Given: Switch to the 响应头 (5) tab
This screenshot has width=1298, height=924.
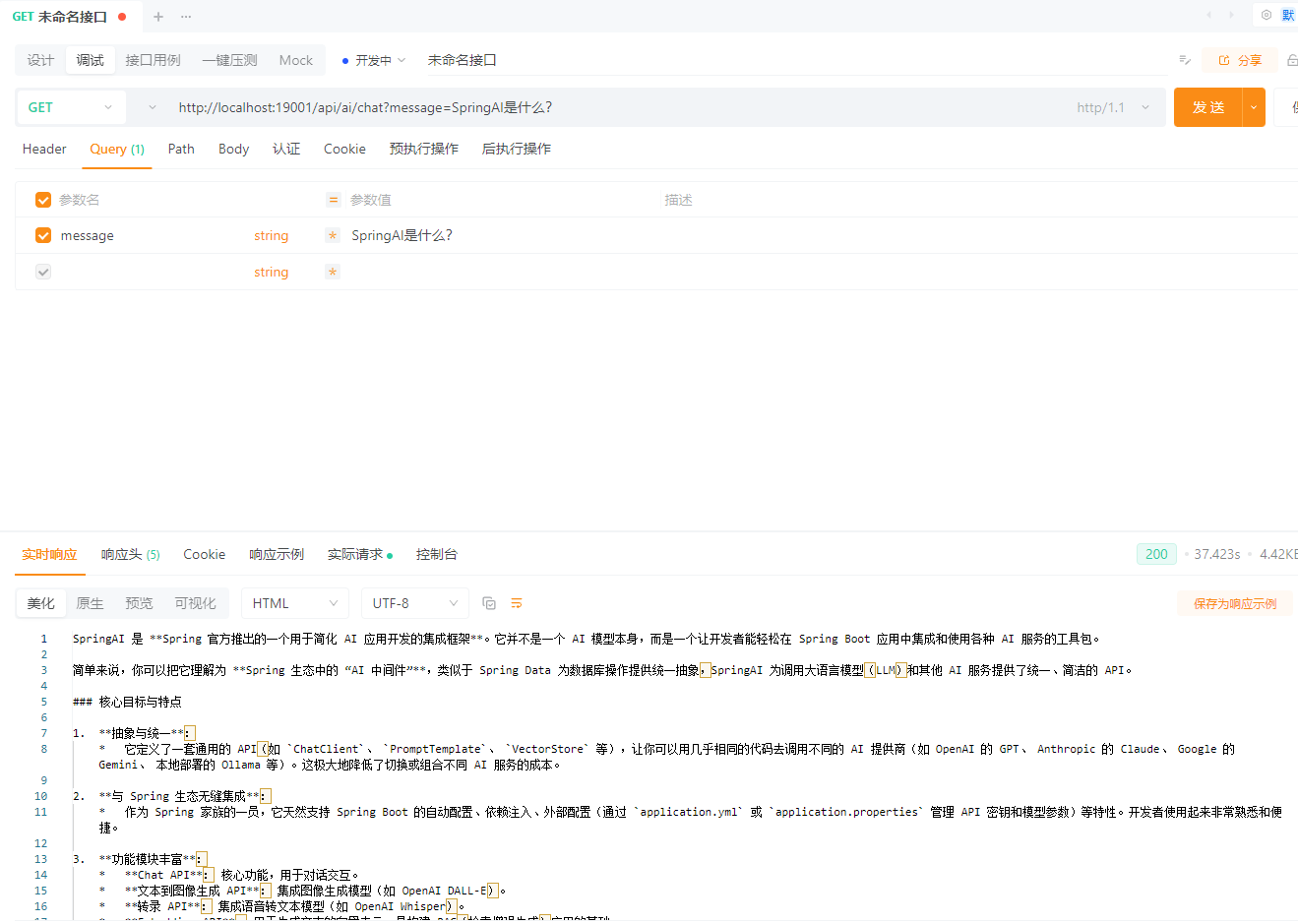Looking at the screenshot, I should tap(130, 554).
